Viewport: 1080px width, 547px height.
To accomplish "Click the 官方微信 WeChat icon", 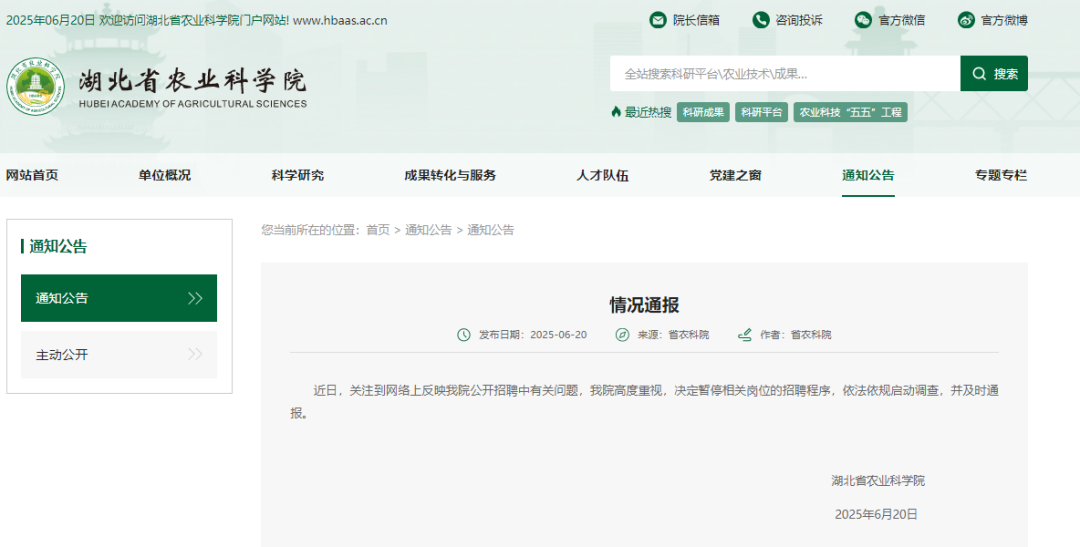I will click(863, 20).
